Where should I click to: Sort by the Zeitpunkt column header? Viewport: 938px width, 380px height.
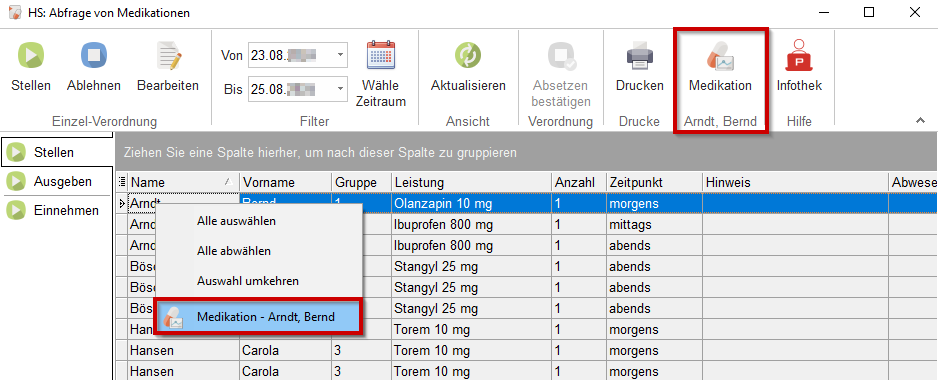(654, 182)
